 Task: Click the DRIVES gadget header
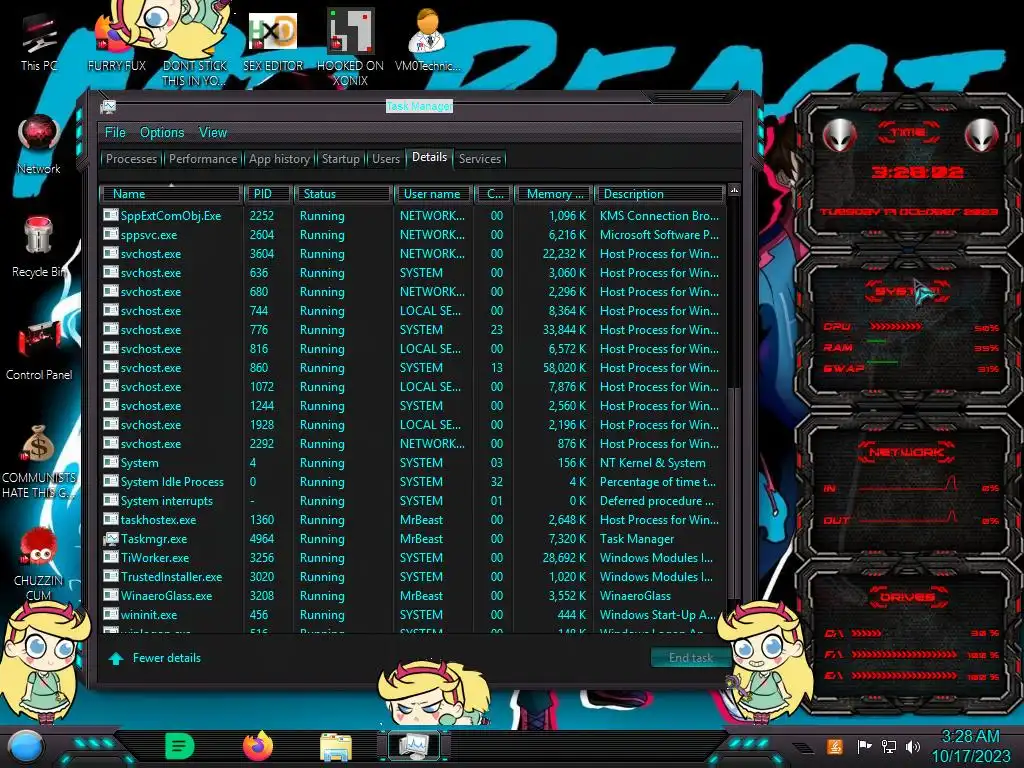(906, 596)
